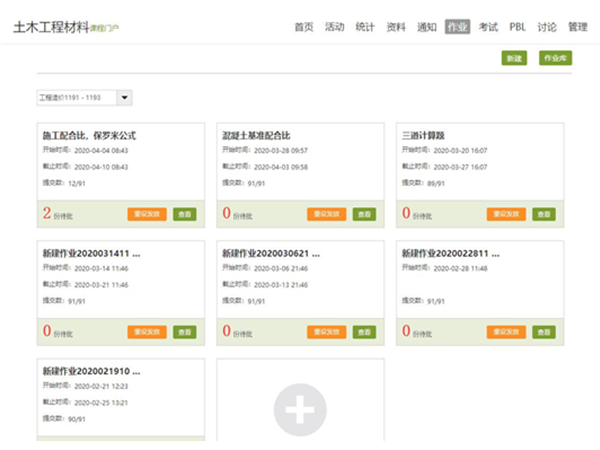600x450 pixels.
Task: Click the green 新建 button
Action: coord(514,59)
